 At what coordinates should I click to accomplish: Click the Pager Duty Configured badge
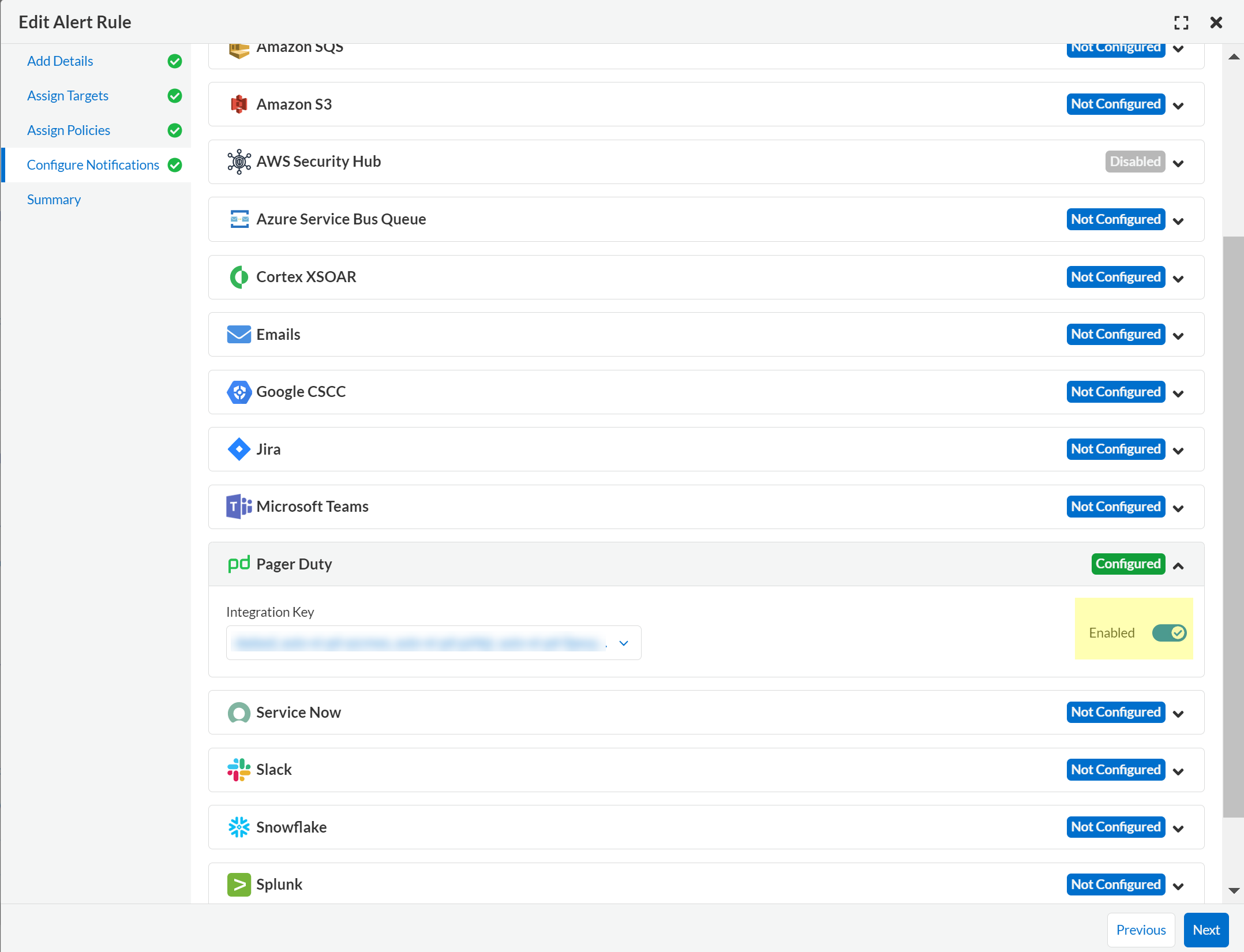1128,564
